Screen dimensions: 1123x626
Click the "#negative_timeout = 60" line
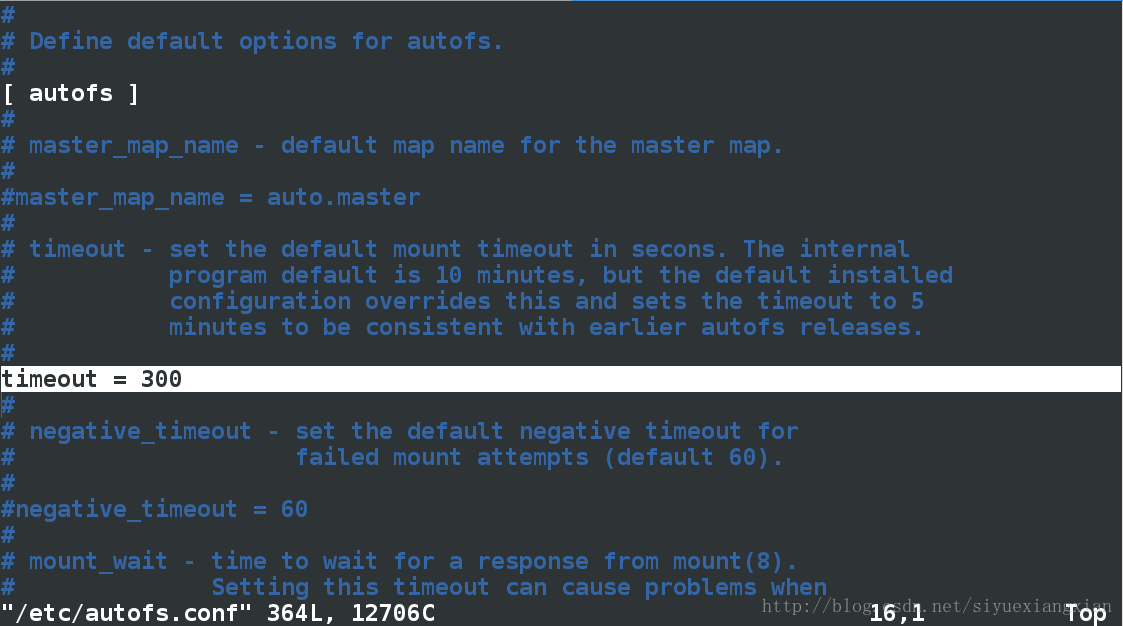tap(155, 510)
